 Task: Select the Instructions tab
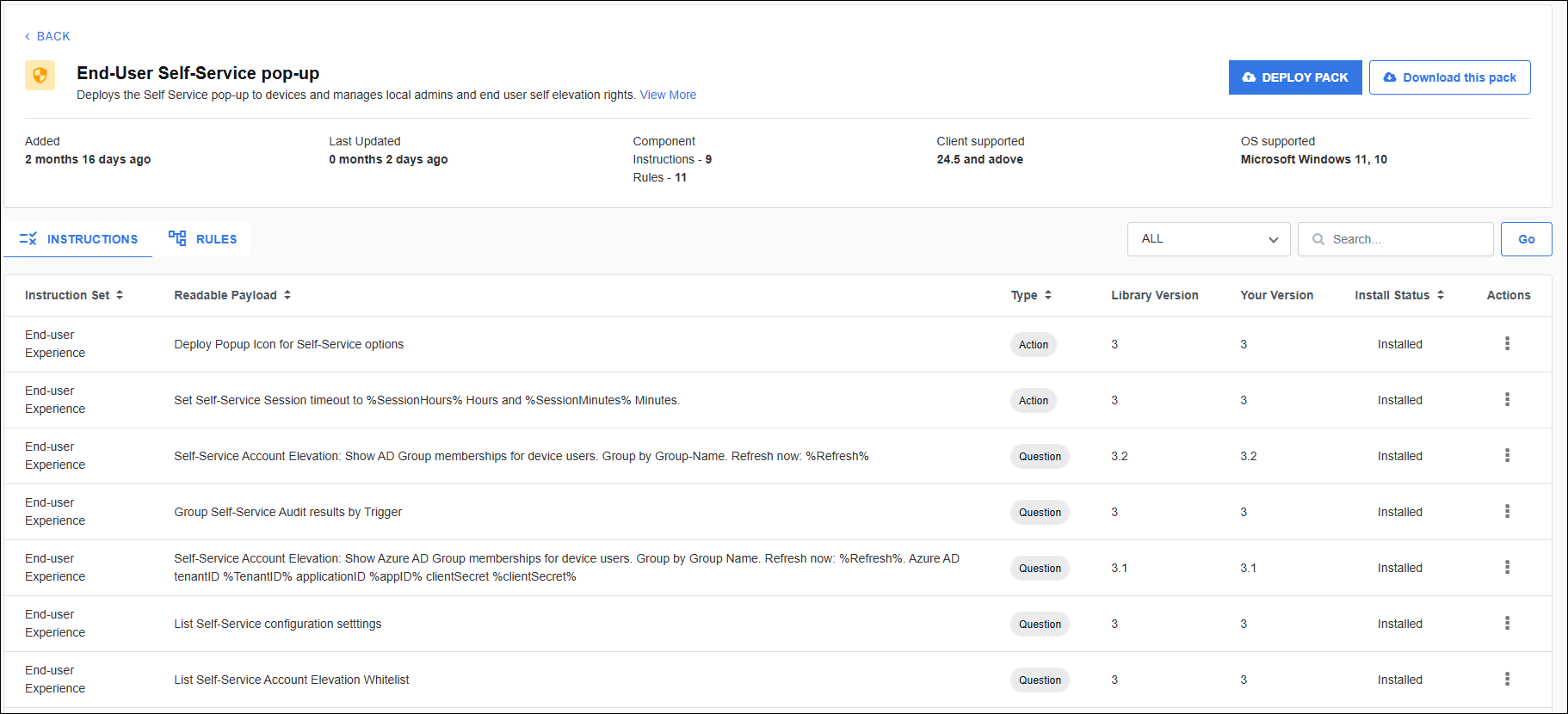coord(78,239)
